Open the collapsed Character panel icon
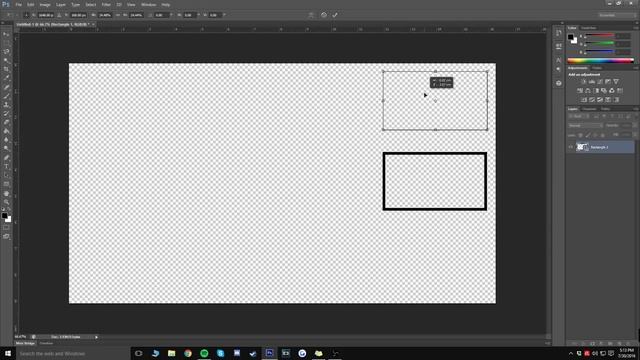 coord(559,60)
